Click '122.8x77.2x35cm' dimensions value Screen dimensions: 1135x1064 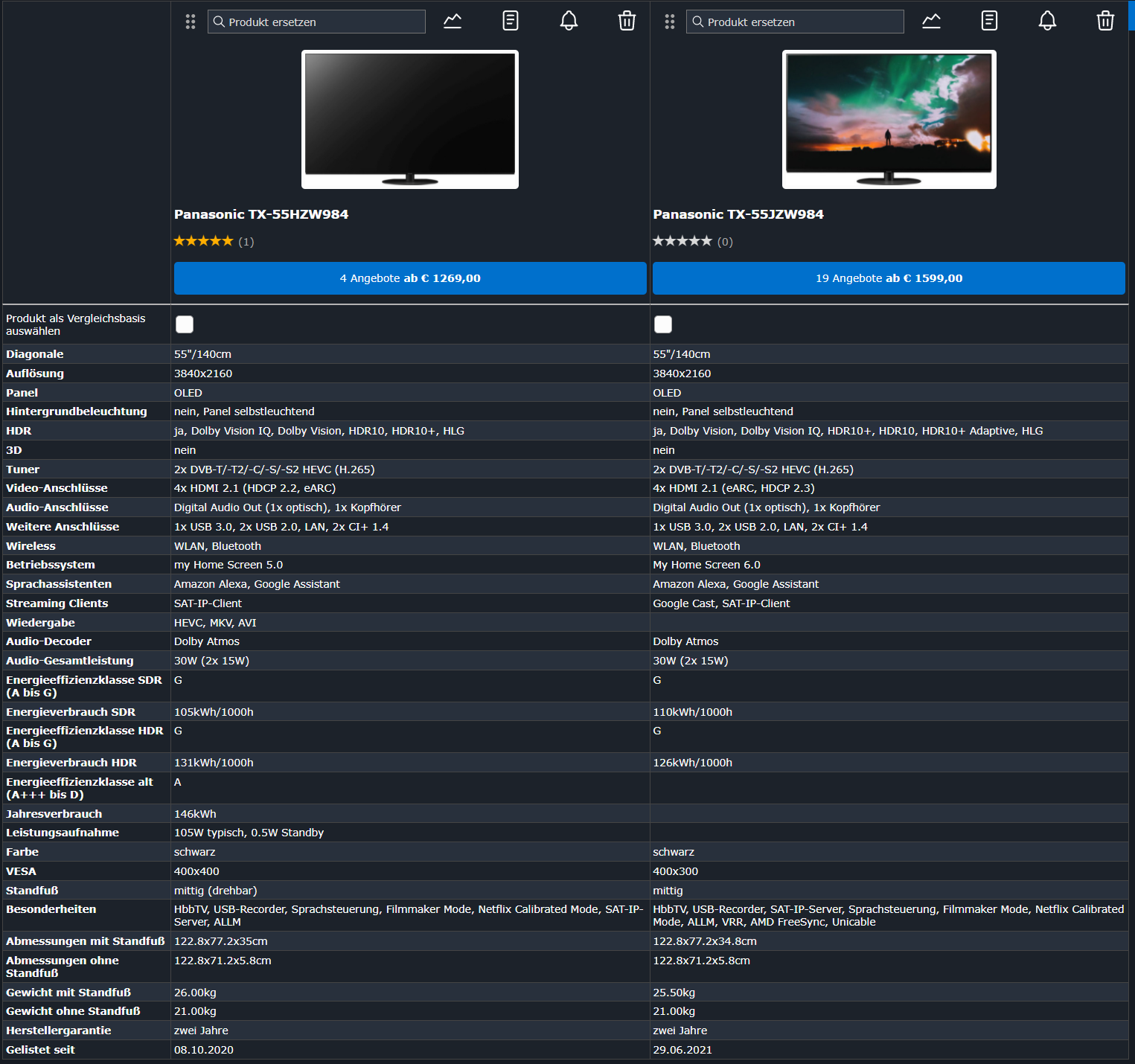pyautogui.click(x=221, y=941)
